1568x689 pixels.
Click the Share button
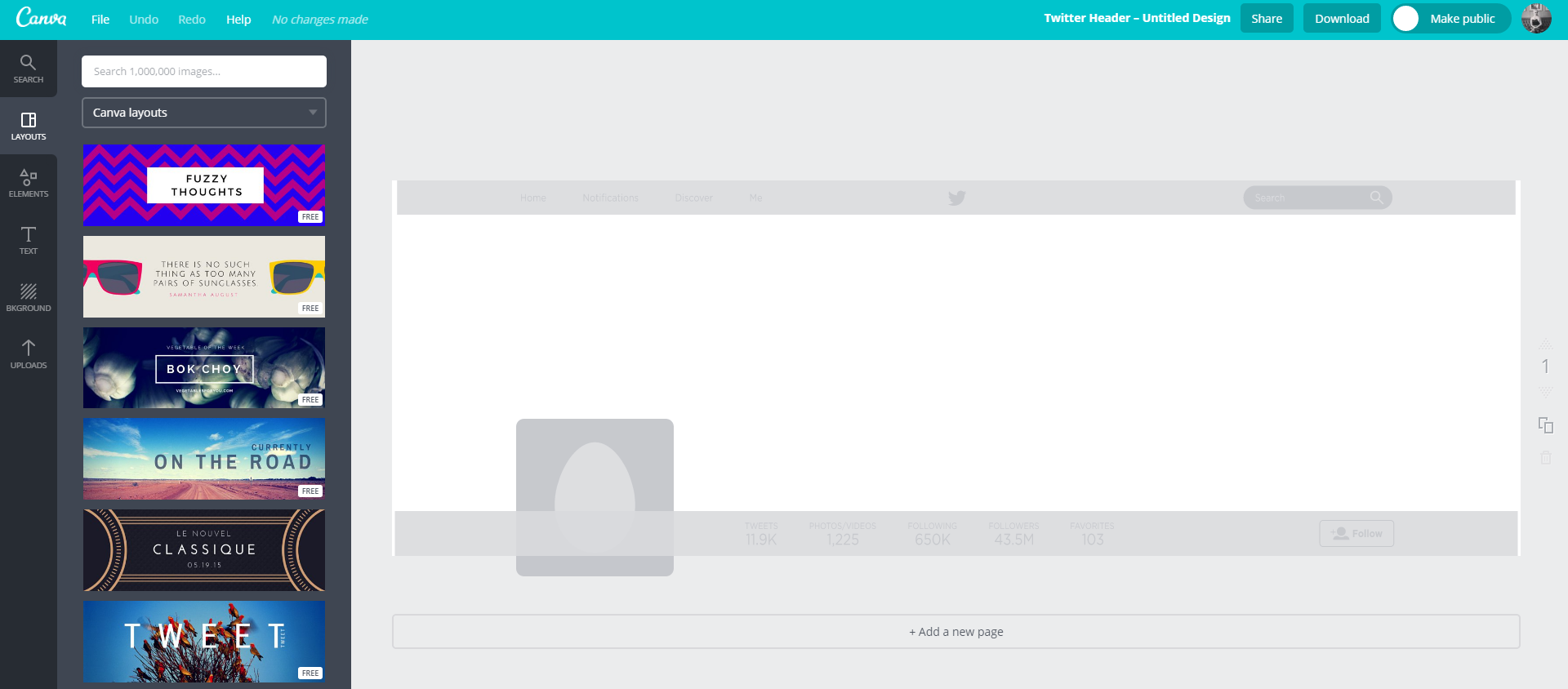(1267, 18)
